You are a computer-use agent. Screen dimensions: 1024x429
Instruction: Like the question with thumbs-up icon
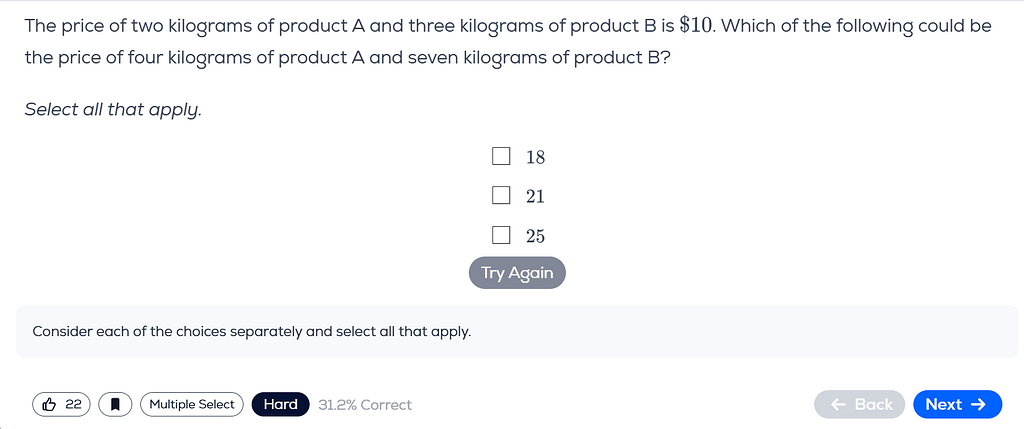[50, 404]
